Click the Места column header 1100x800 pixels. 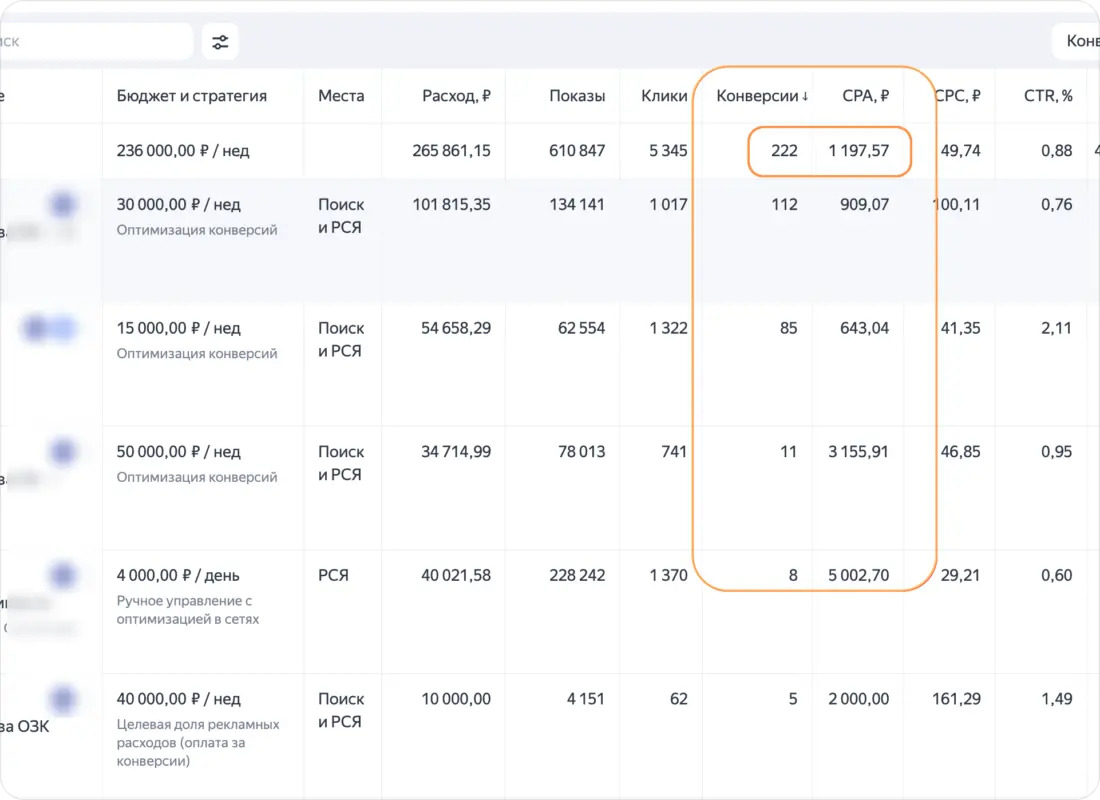[x=341, y=96]
